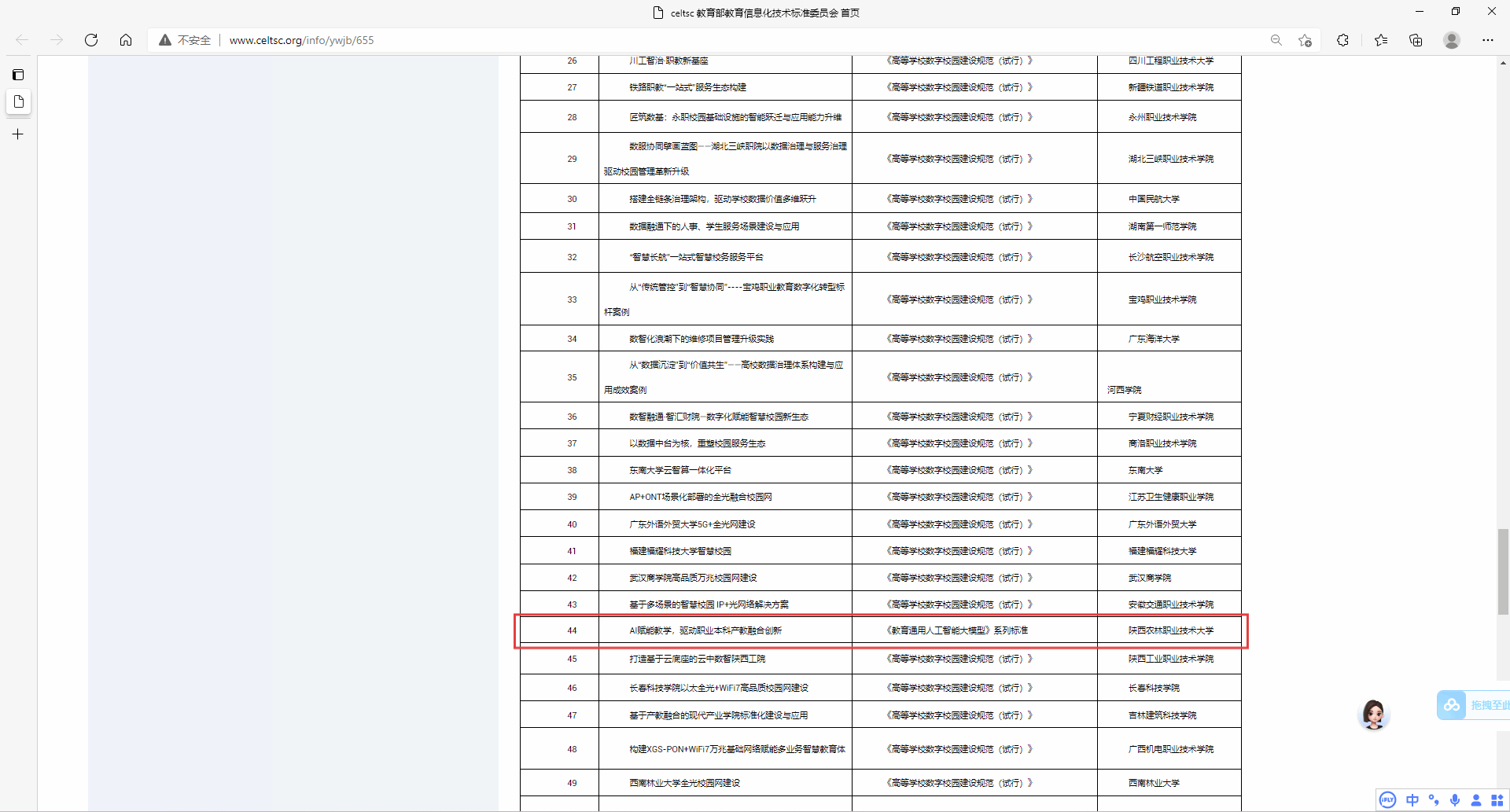The image size is (1510, 812).
Task: Open the tab actions menu in sidebar
Action: pos(18,75)
